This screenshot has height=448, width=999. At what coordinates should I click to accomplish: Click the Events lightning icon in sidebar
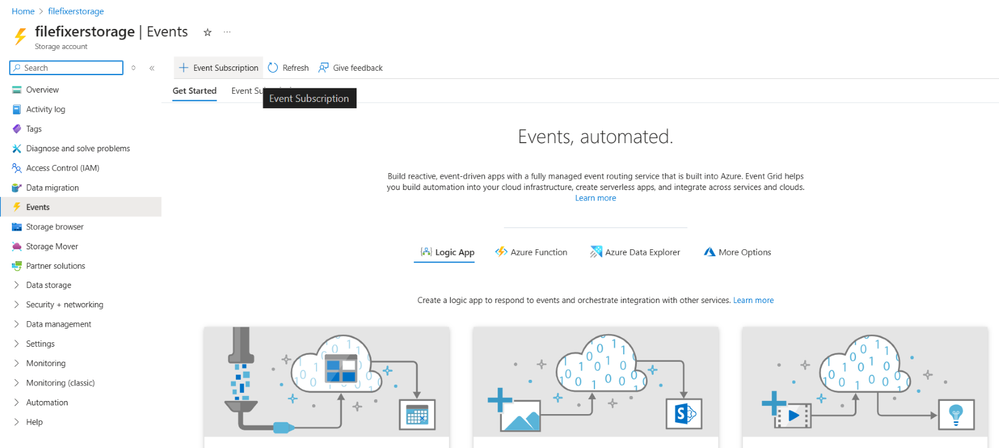[x=17, y=207]
